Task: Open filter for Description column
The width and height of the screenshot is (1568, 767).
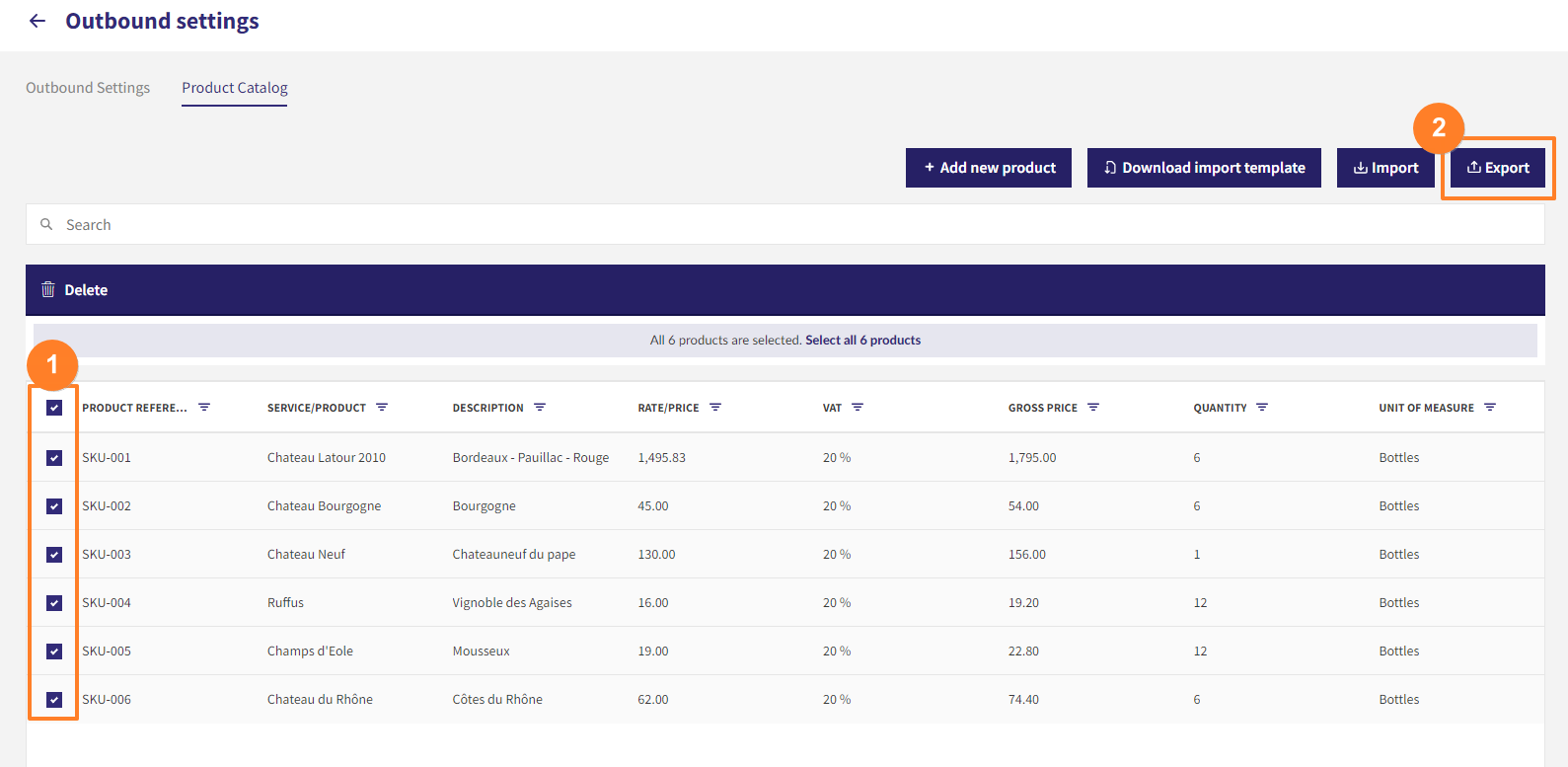Action: [x=540, y=407]
